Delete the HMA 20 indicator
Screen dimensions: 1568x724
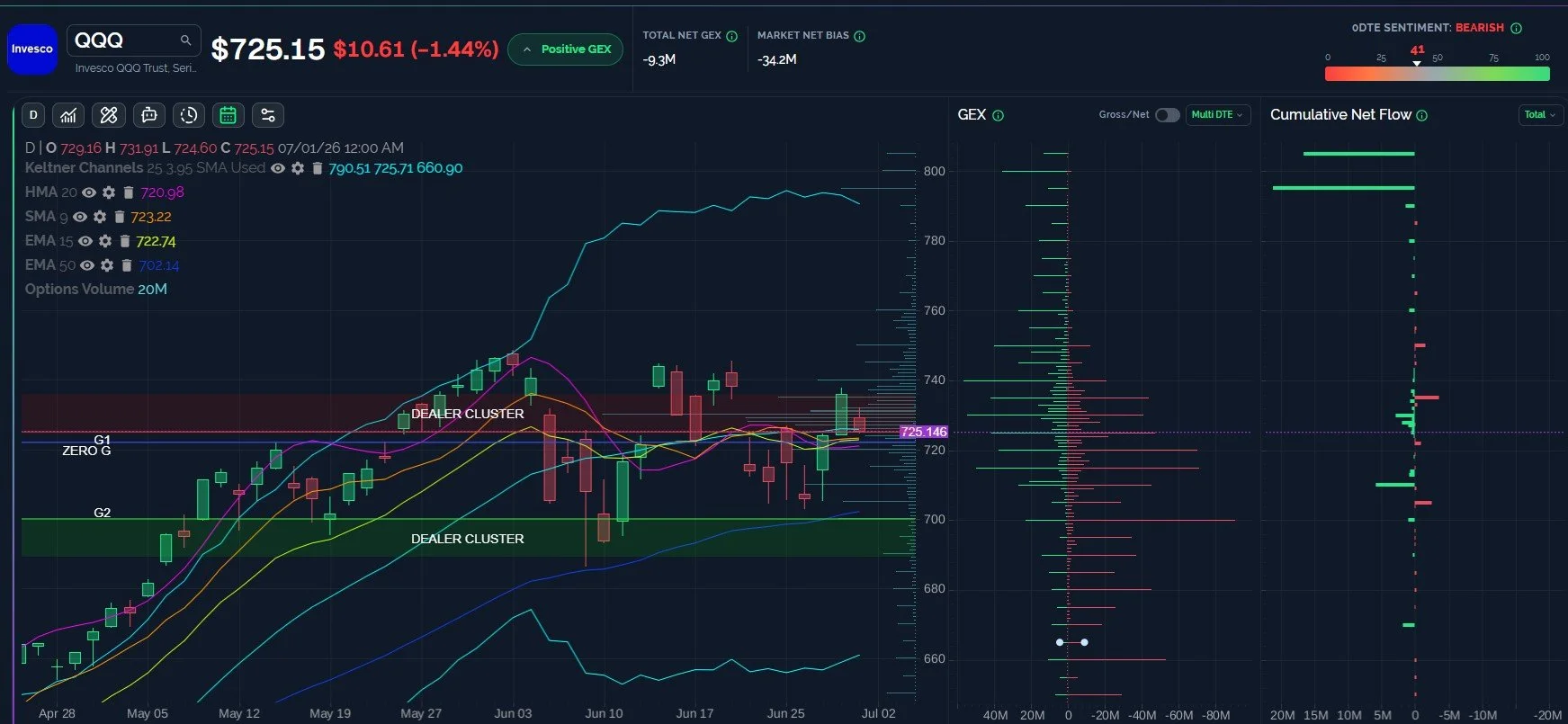click(129, 192)
